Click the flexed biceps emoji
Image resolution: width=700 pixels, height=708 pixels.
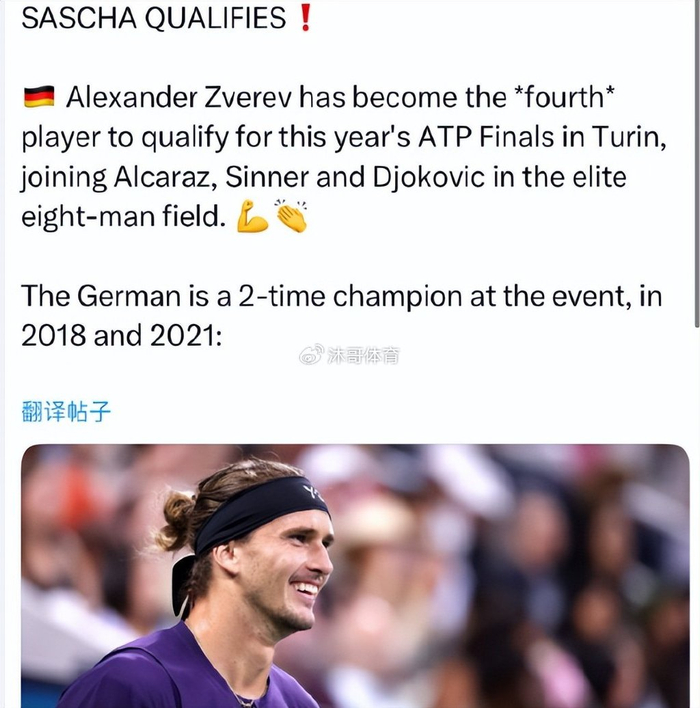(x=252, y=218)
